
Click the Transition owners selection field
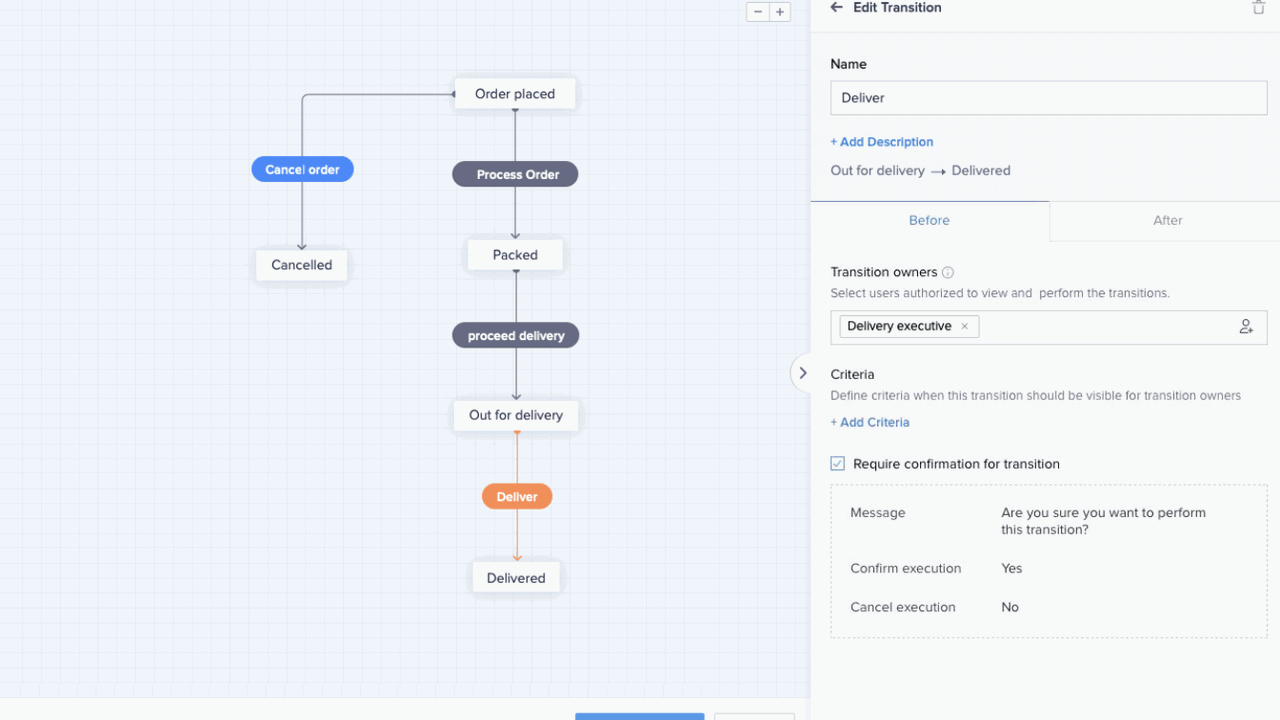(1100, 327)
